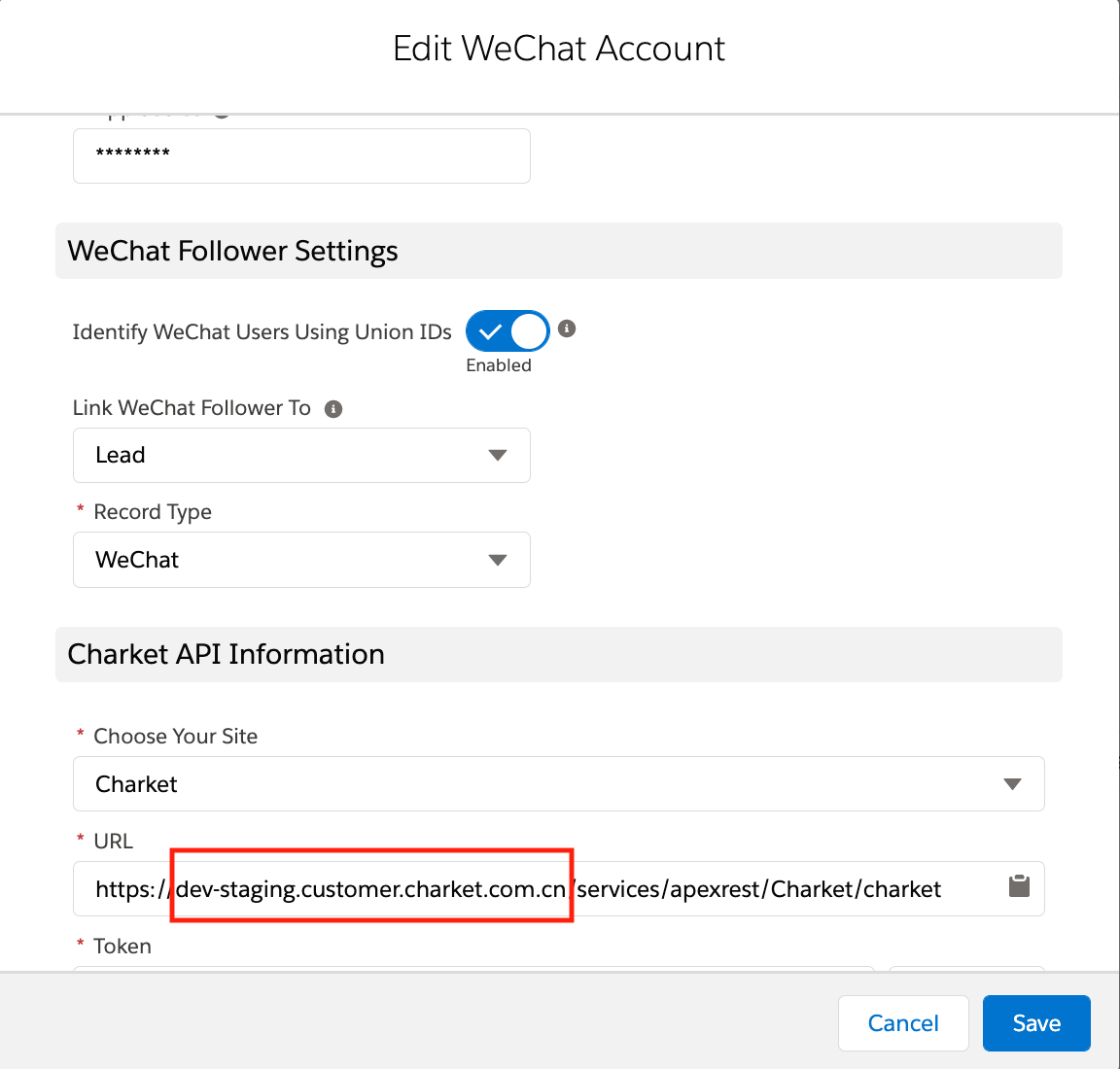The image size is (1120, 1069).
Task: Click the Charket API Information section header
Action: click(227, 654)
